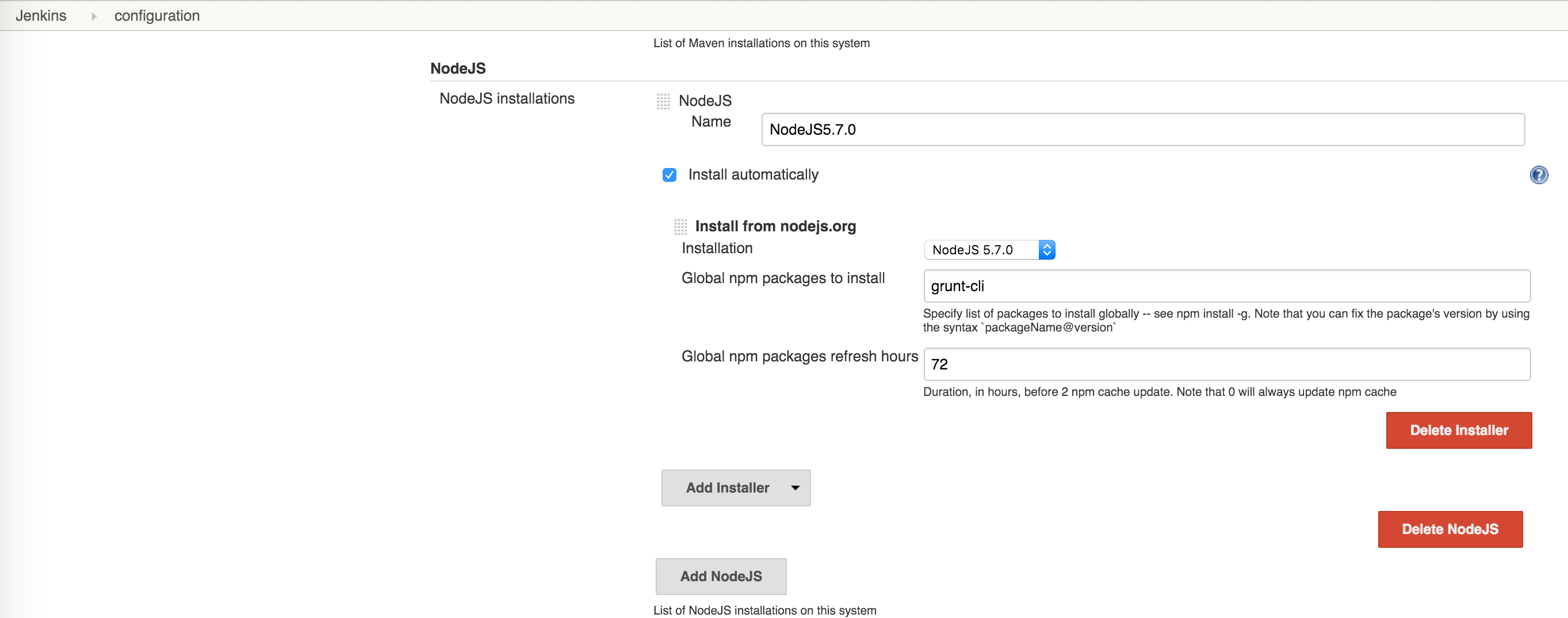The image size is (1568, 618).
Task: Click the Install automatically label text
Action: [x=753, y=175]
